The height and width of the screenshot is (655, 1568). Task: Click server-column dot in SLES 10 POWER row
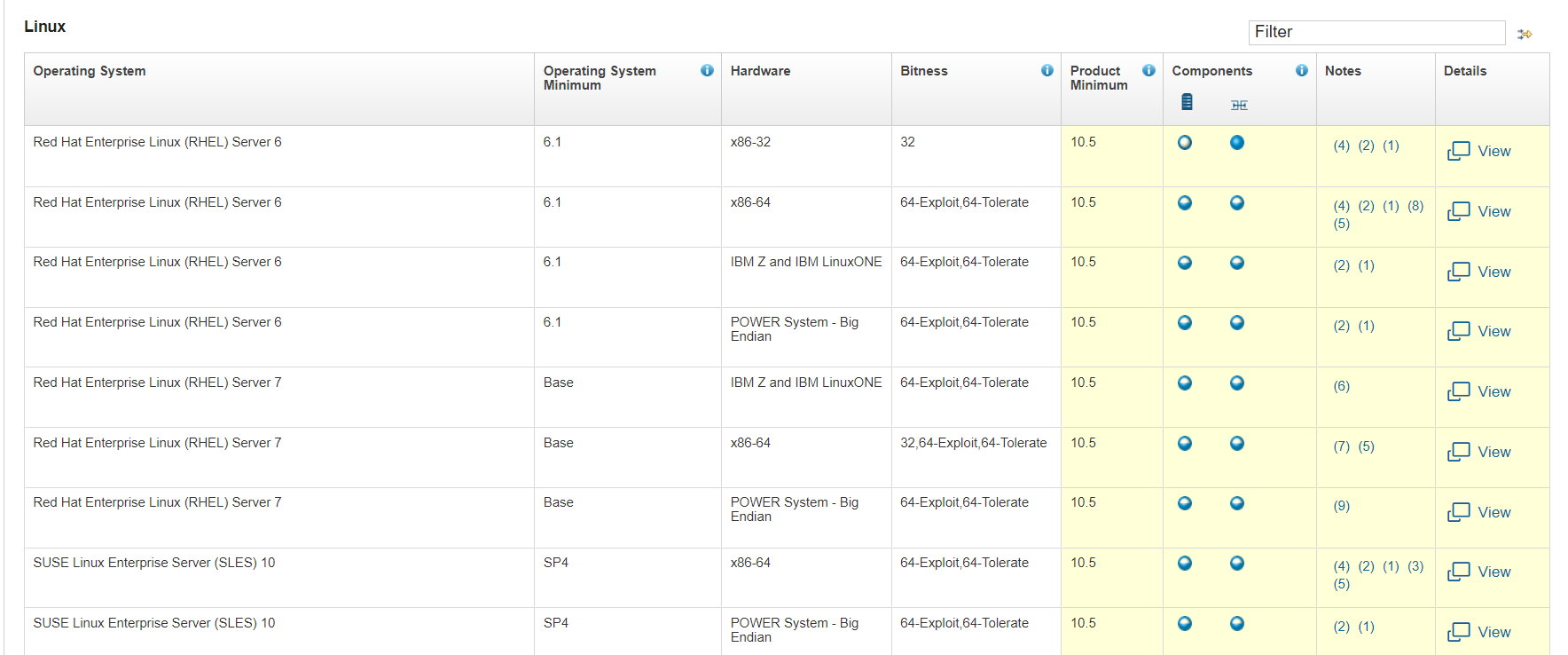click(x=1185, y=623)
